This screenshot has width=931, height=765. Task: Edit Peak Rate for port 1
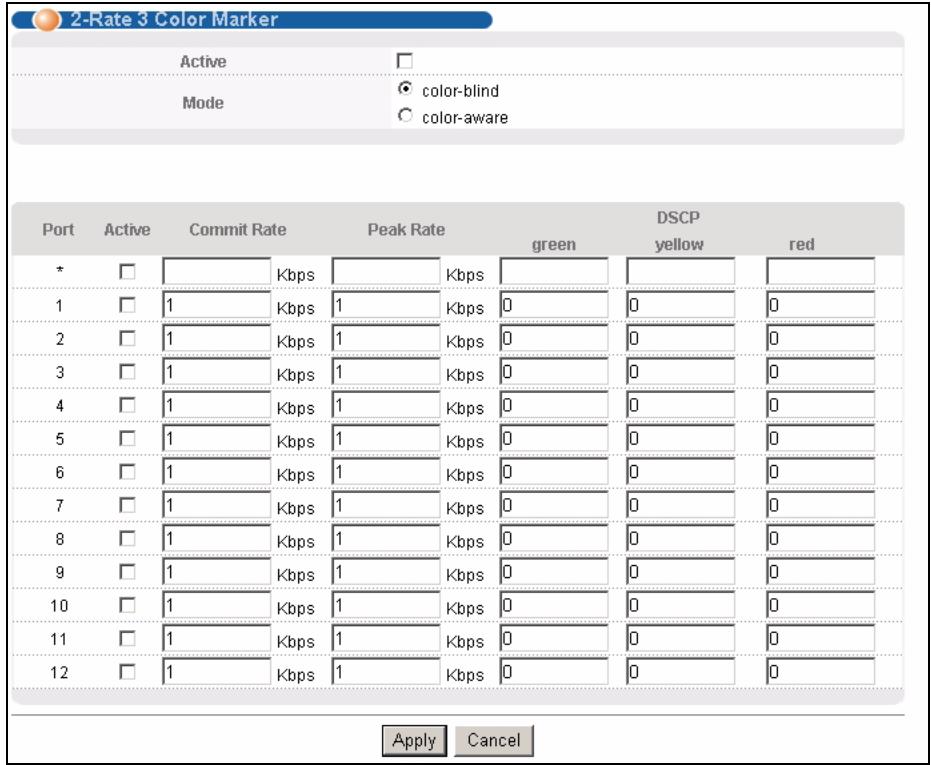[386, 305]
